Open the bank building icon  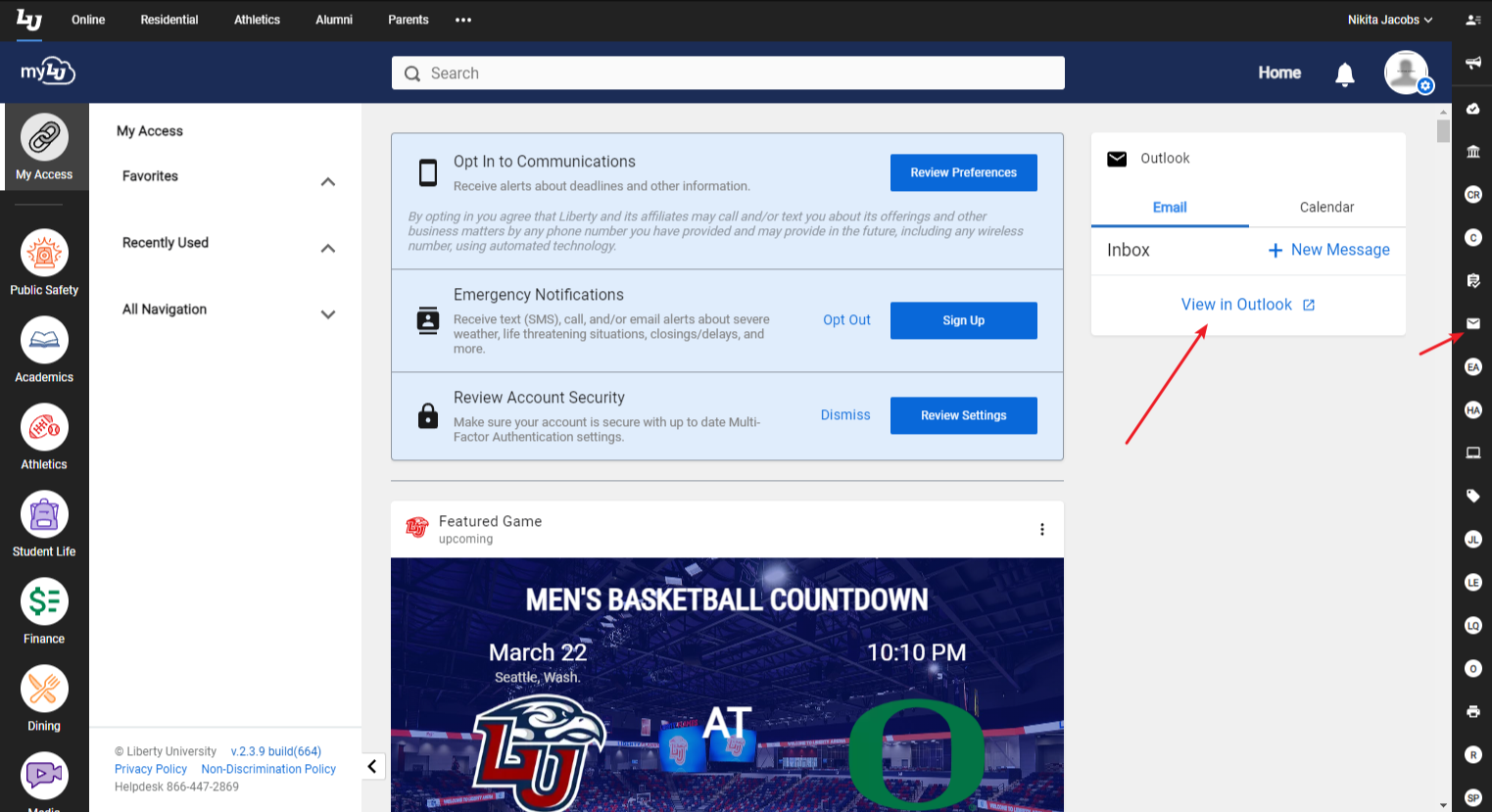[x=1472, y=151]
